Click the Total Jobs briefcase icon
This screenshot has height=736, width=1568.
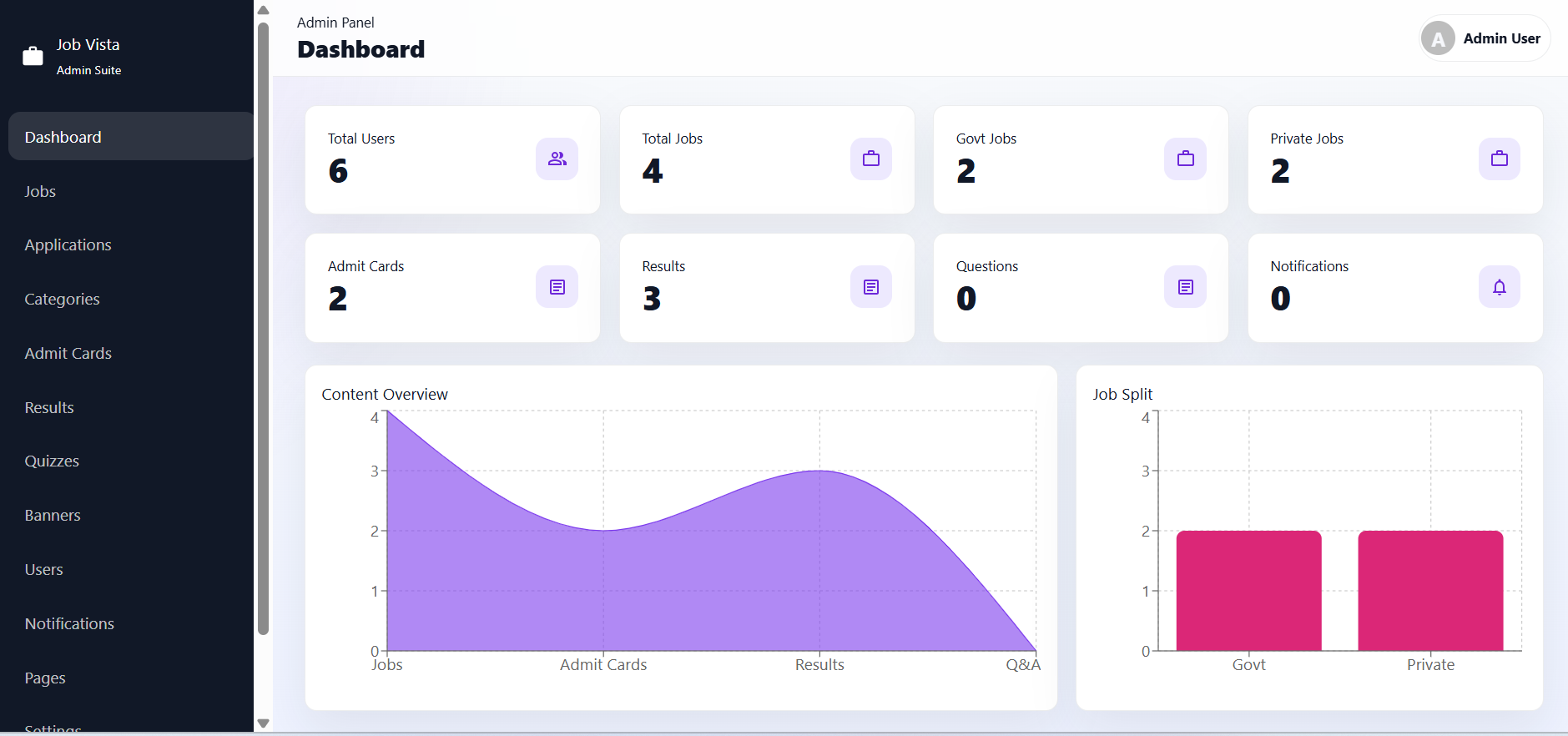pos(871,159)
